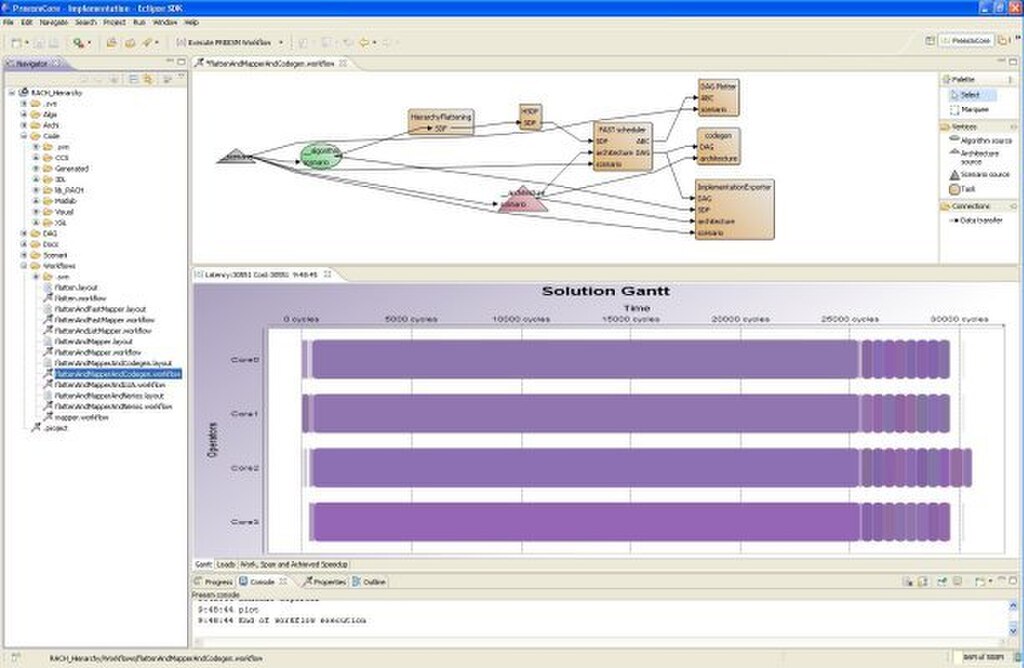Collapse the Workflows folder in Navigator
The width and height of the screenshot is (1024, 668).
(23, 267)
